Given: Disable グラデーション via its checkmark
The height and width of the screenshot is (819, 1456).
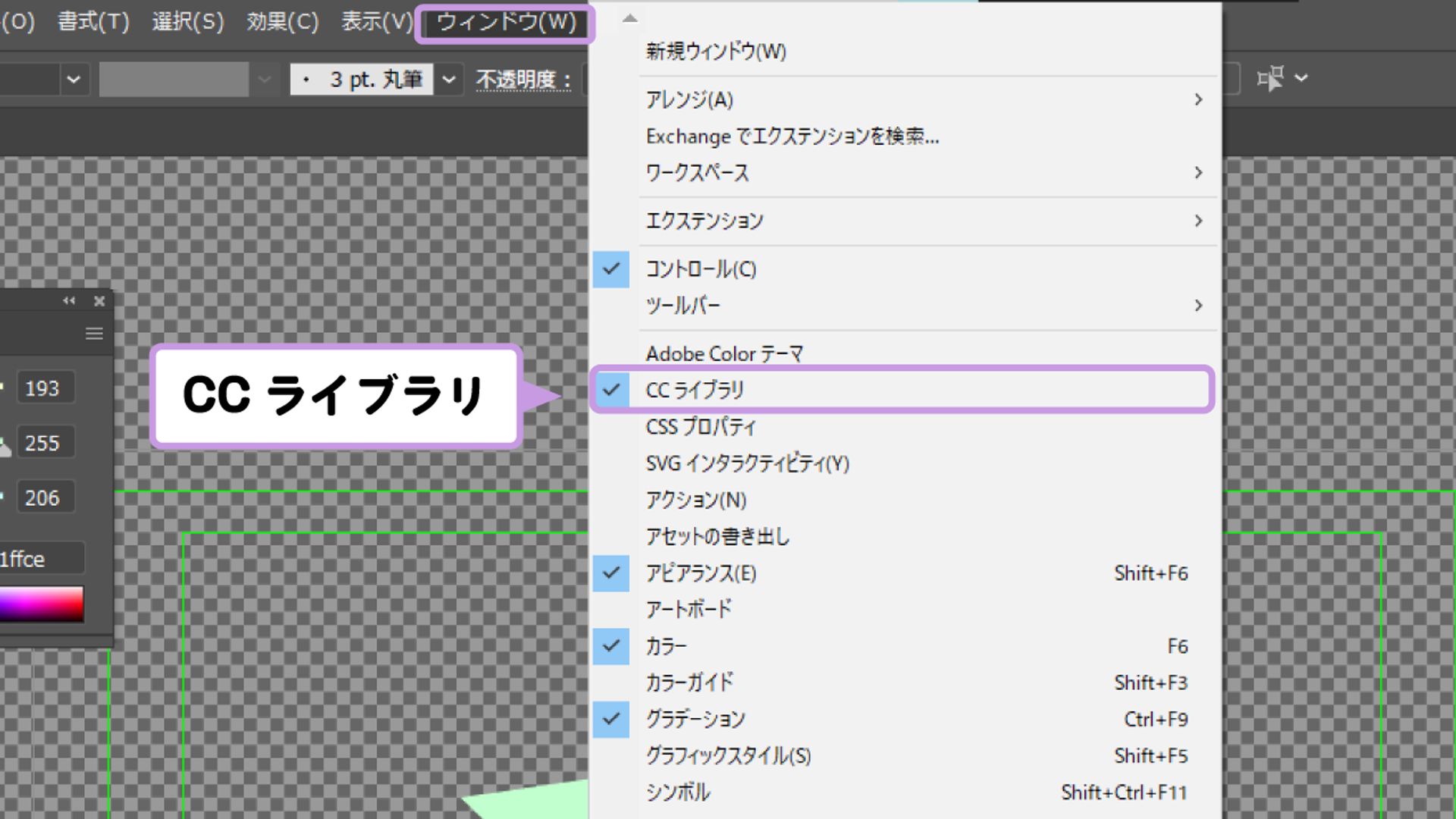Looking at the screenshot, I should (611, 719).
